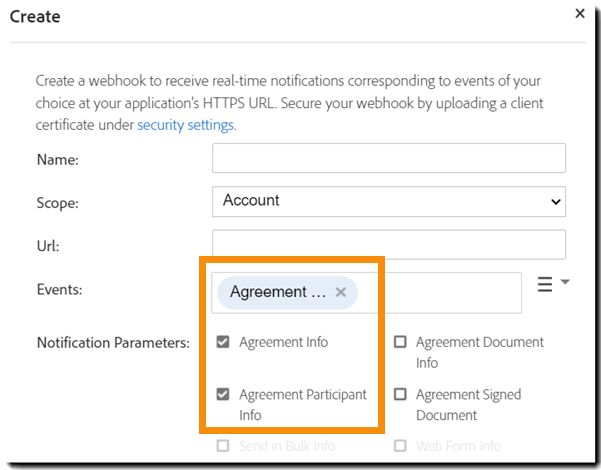Click the Scope label
601x470 pixels.
click(x=57, y=203)
